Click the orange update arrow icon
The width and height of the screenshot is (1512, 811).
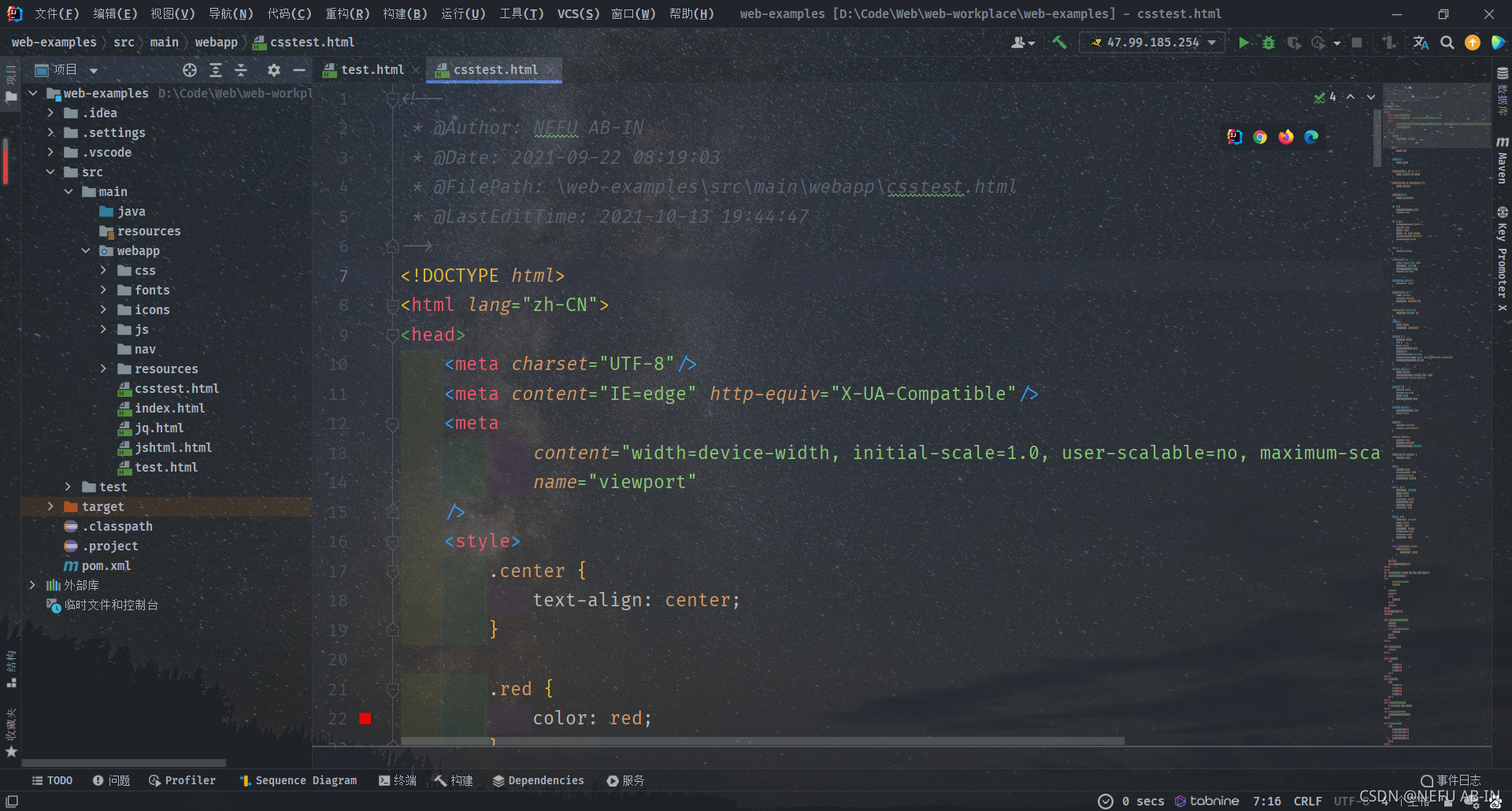click(x=1473, y=43)
